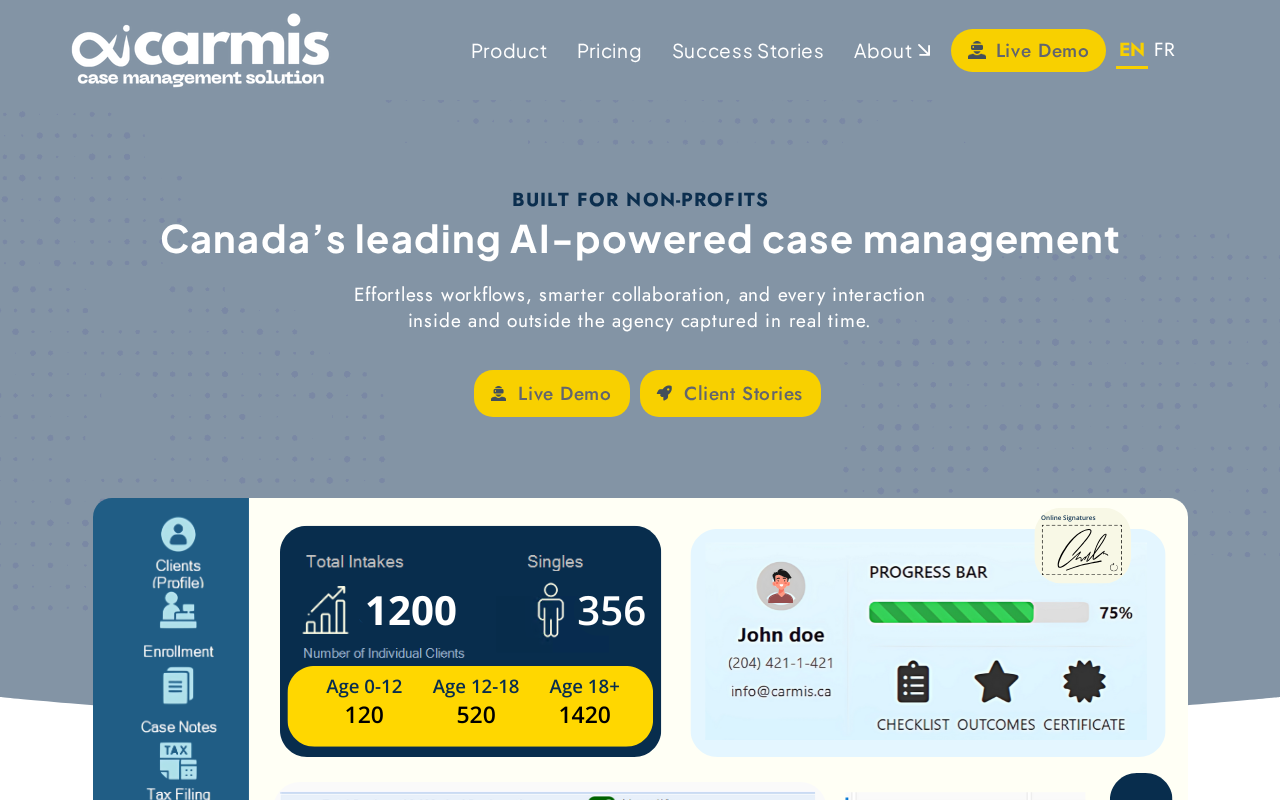Click the info@carmis.ca email text
Image resolution: width=1280 pixels, height=800 pixels.
tap(781, 691)
